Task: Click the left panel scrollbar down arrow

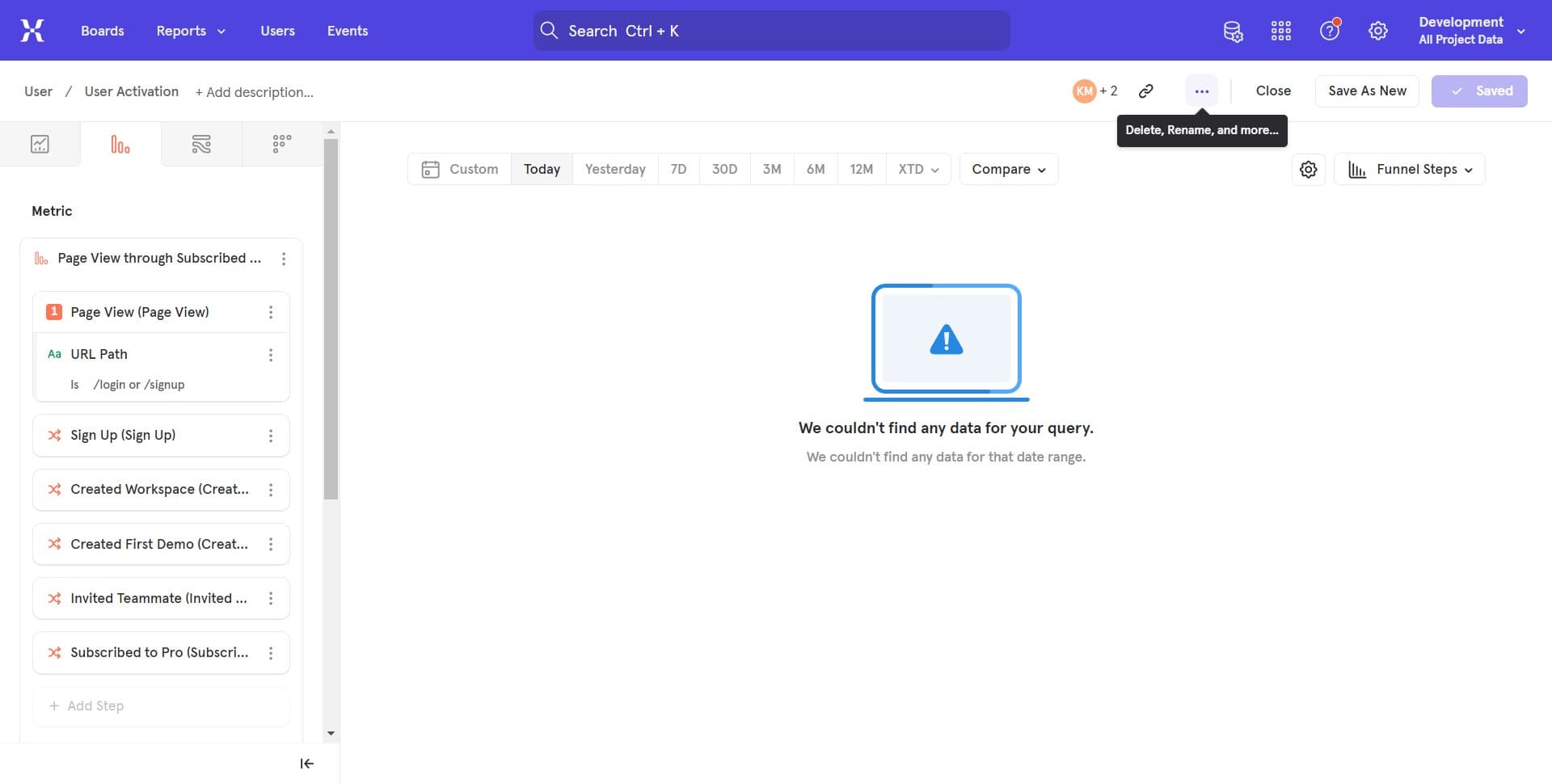Action: pos(331,734)
